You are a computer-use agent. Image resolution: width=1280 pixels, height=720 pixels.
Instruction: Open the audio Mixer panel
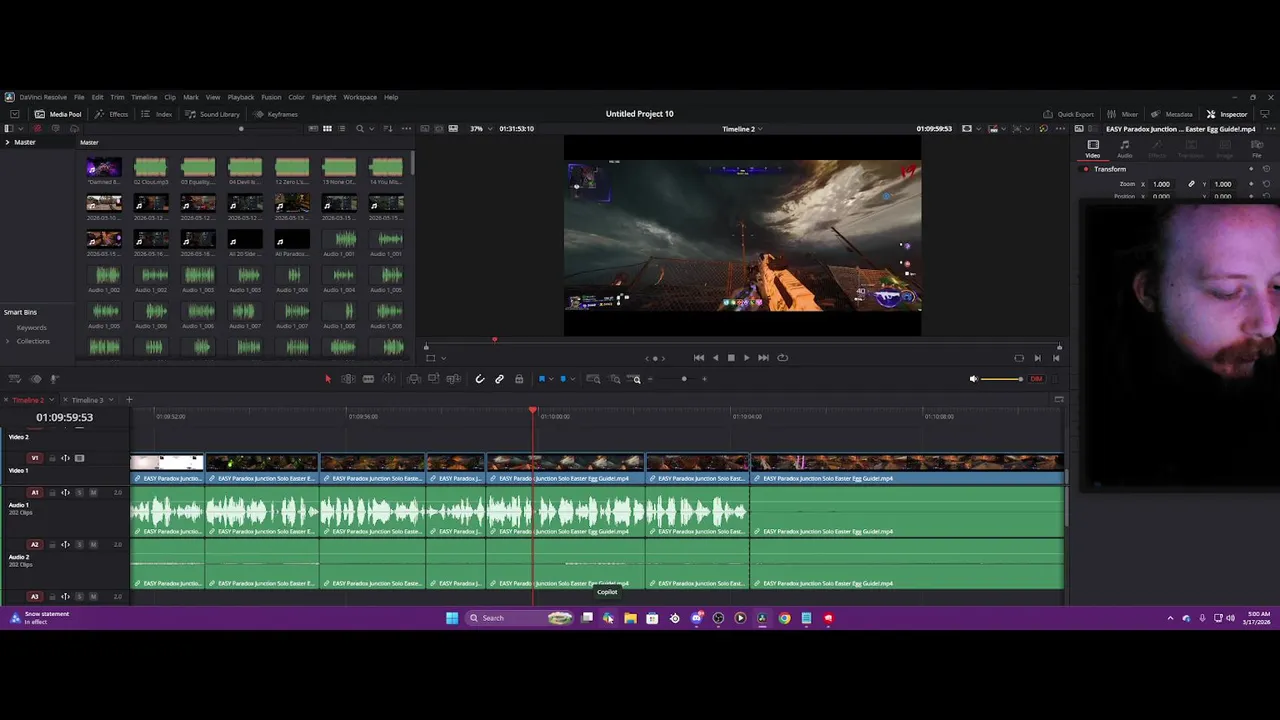[x=1124, y=114]
